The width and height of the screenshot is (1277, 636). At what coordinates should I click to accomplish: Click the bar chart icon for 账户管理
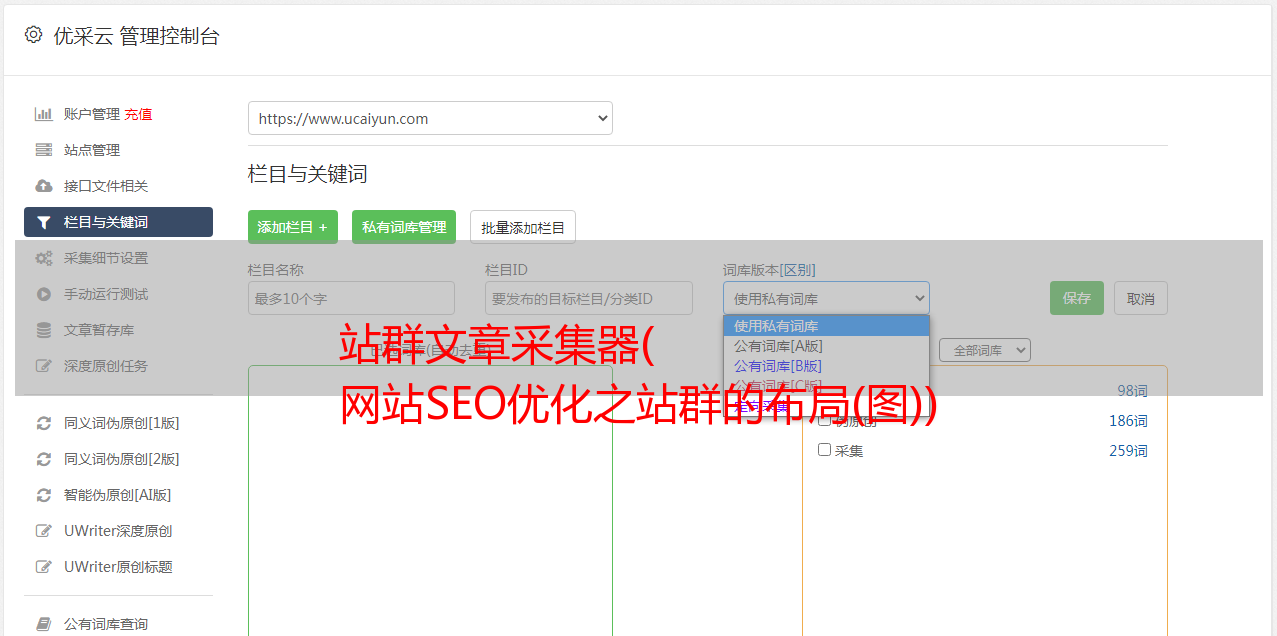click(43, 114)
